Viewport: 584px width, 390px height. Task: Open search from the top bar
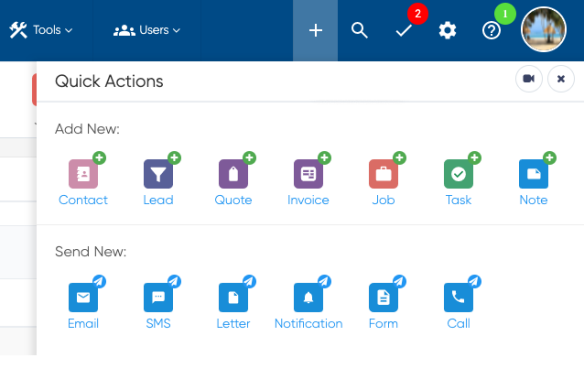[x=359, y=30]
